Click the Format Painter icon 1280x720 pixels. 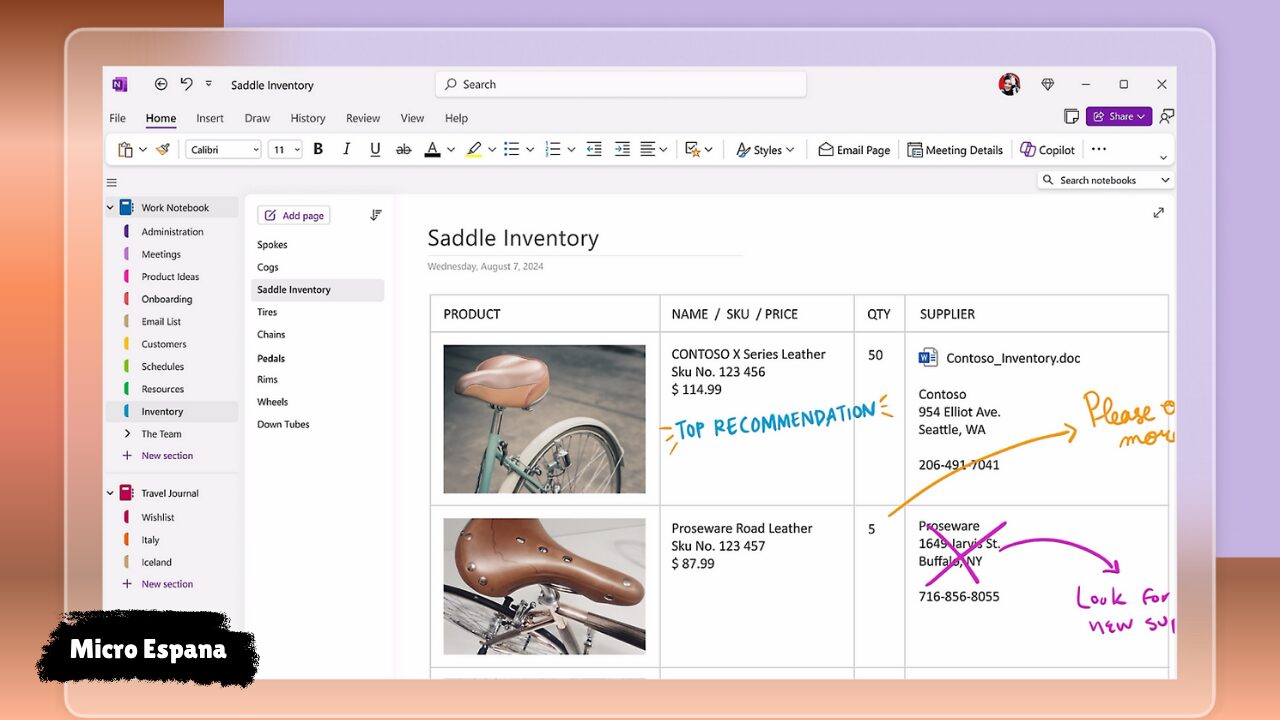[163, 149]
